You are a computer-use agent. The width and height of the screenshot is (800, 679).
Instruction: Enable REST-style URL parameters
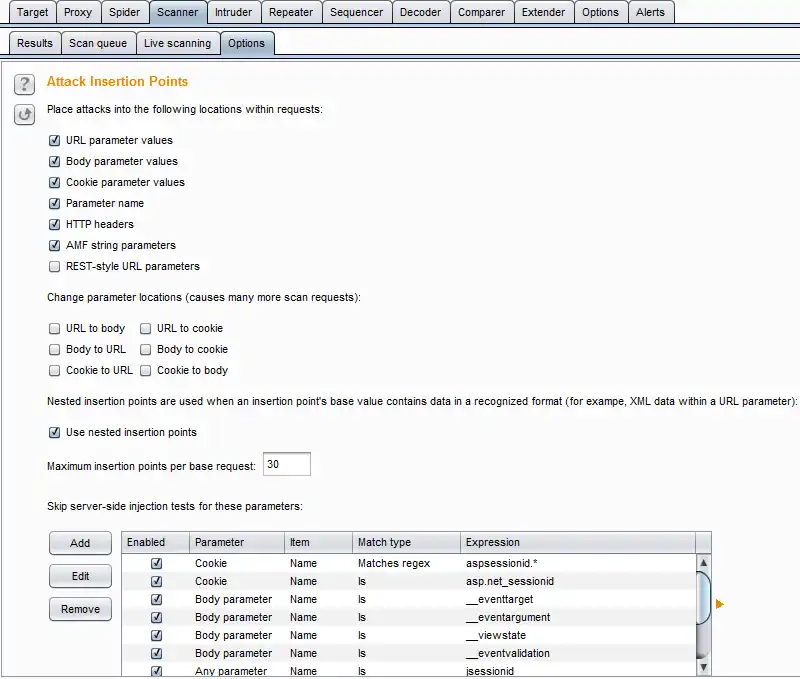point(55,266)
